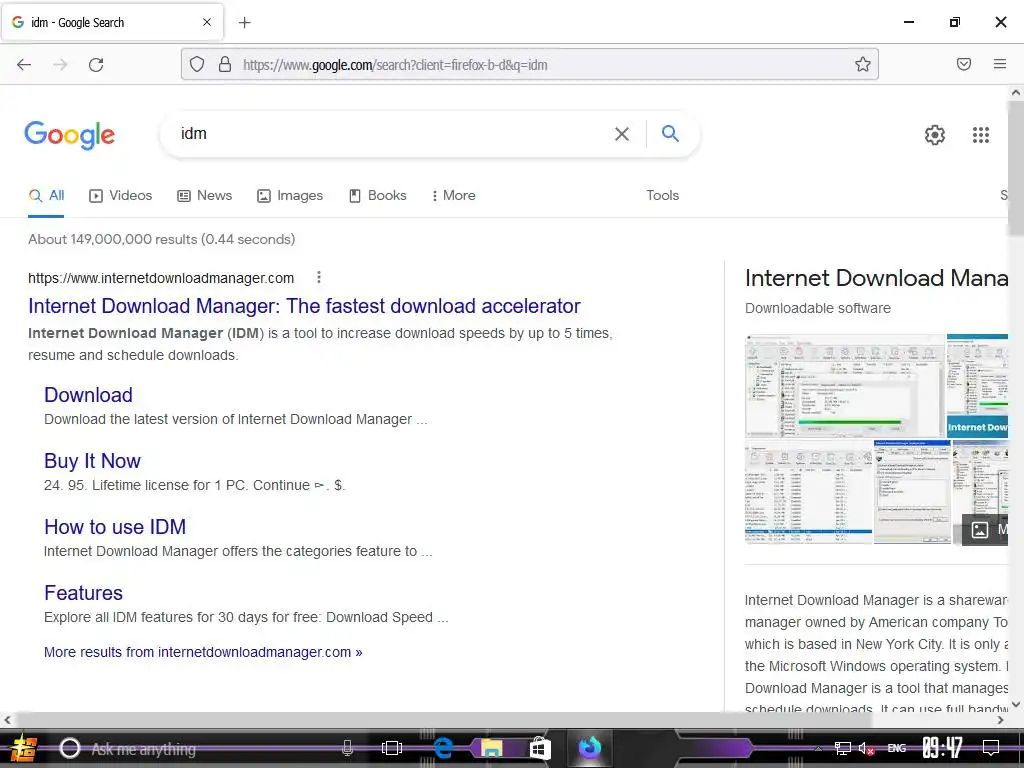
Task: Open a new tab with the plus icon
Action: (x=244, y=22)
